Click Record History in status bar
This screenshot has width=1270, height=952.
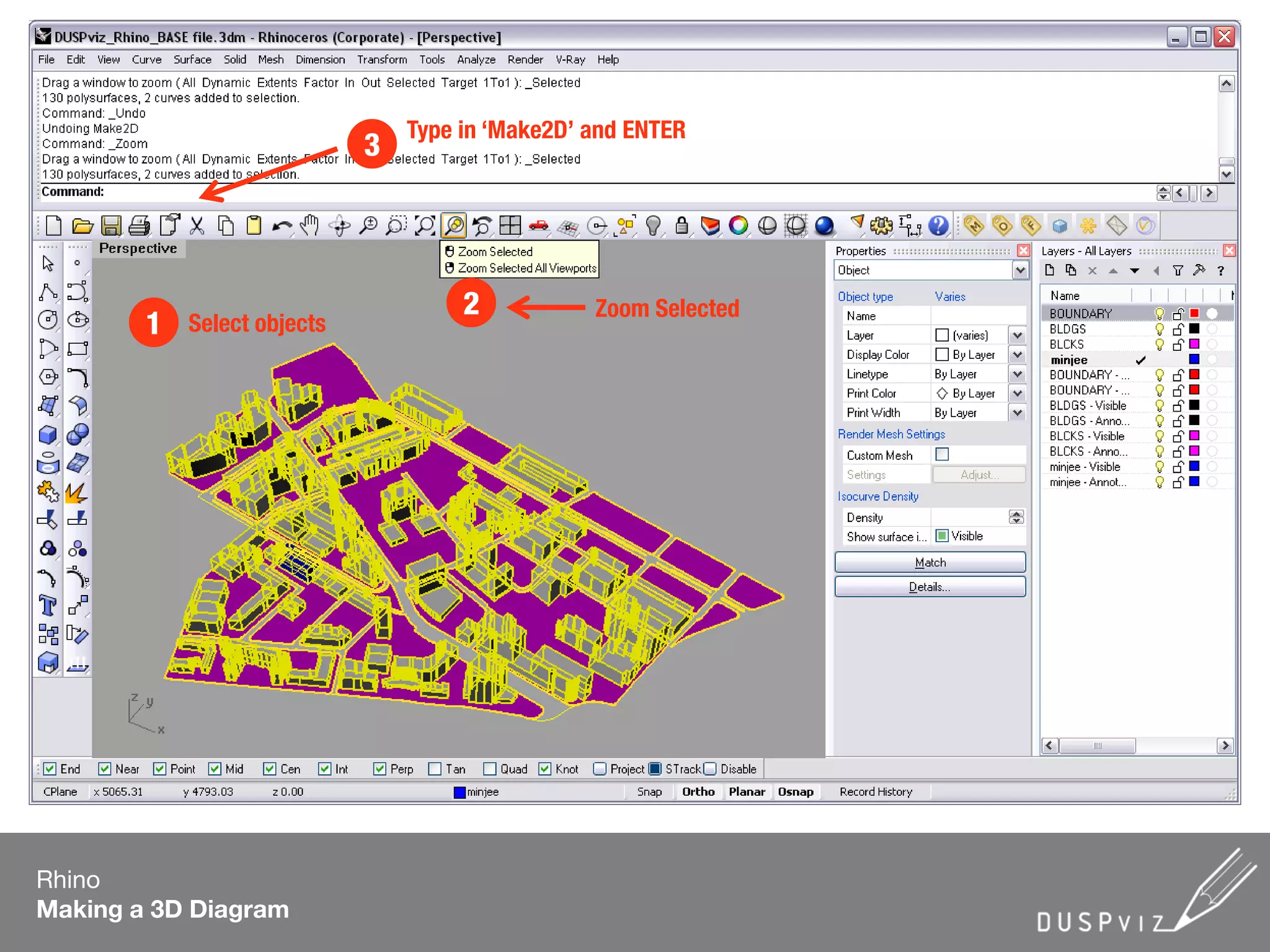click(876, 791)
